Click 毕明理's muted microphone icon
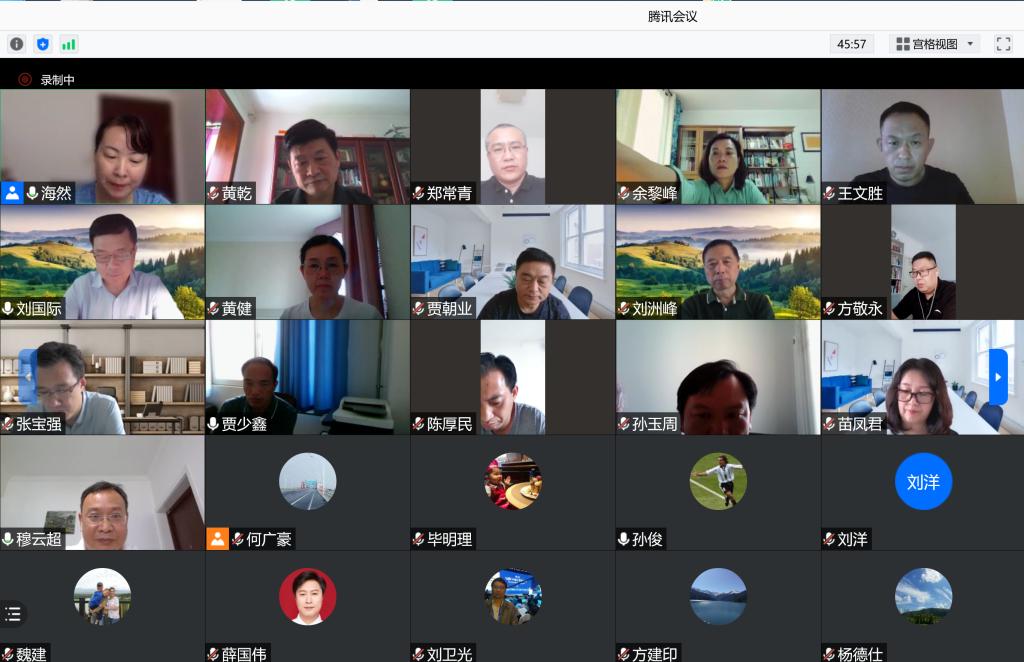1024x662 pixels. [419, 539]
